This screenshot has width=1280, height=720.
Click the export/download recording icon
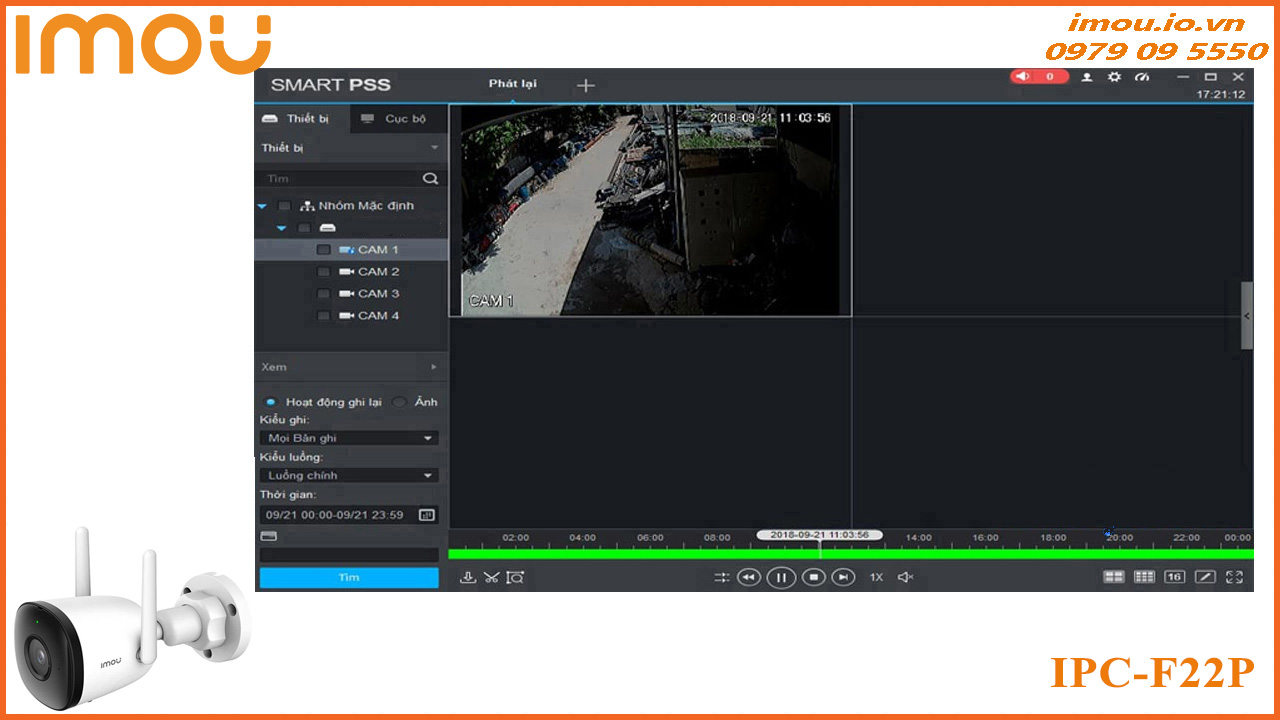click(468, 577)
